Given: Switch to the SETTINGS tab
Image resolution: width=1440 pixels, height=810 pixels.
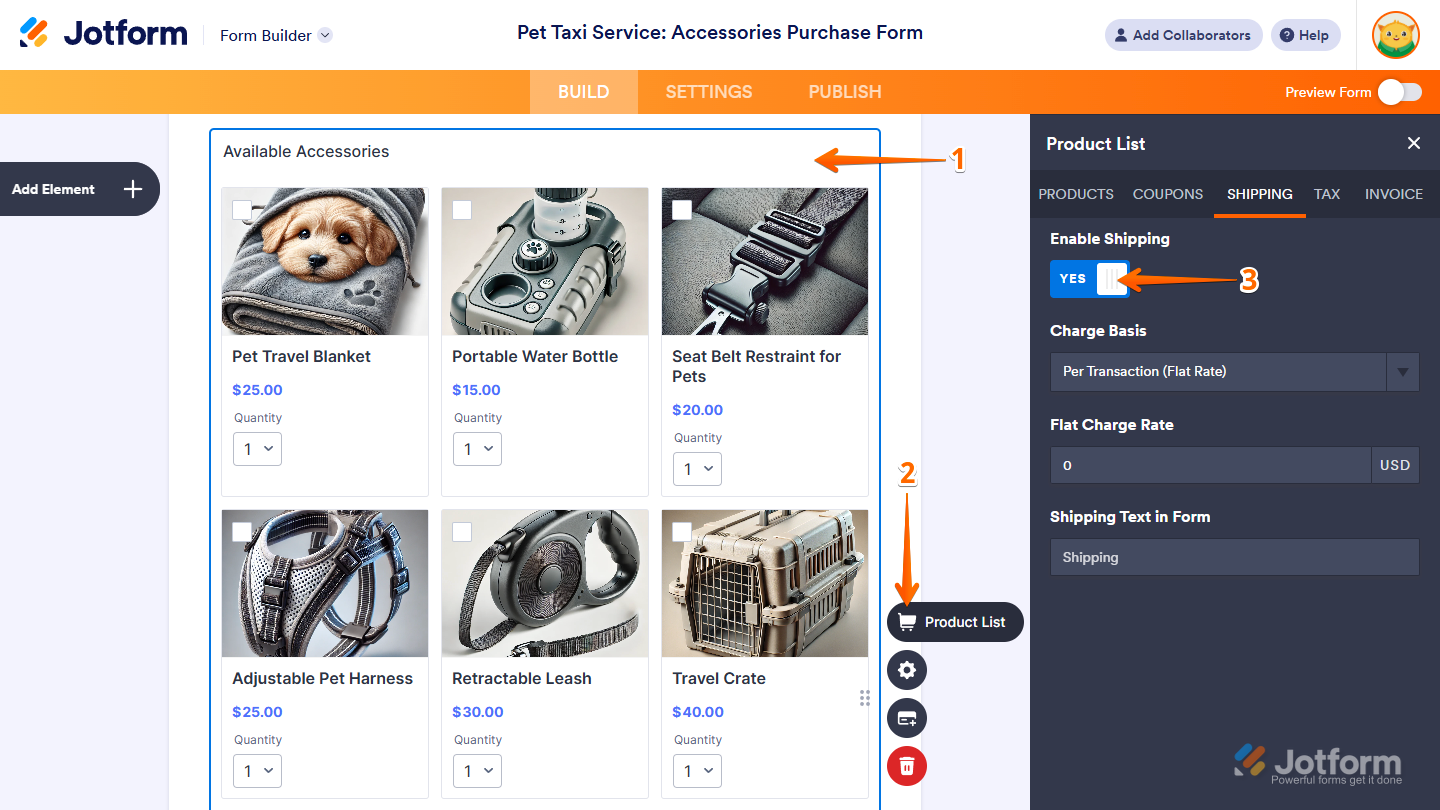Looking at the screenshot, I should [709, 92].
